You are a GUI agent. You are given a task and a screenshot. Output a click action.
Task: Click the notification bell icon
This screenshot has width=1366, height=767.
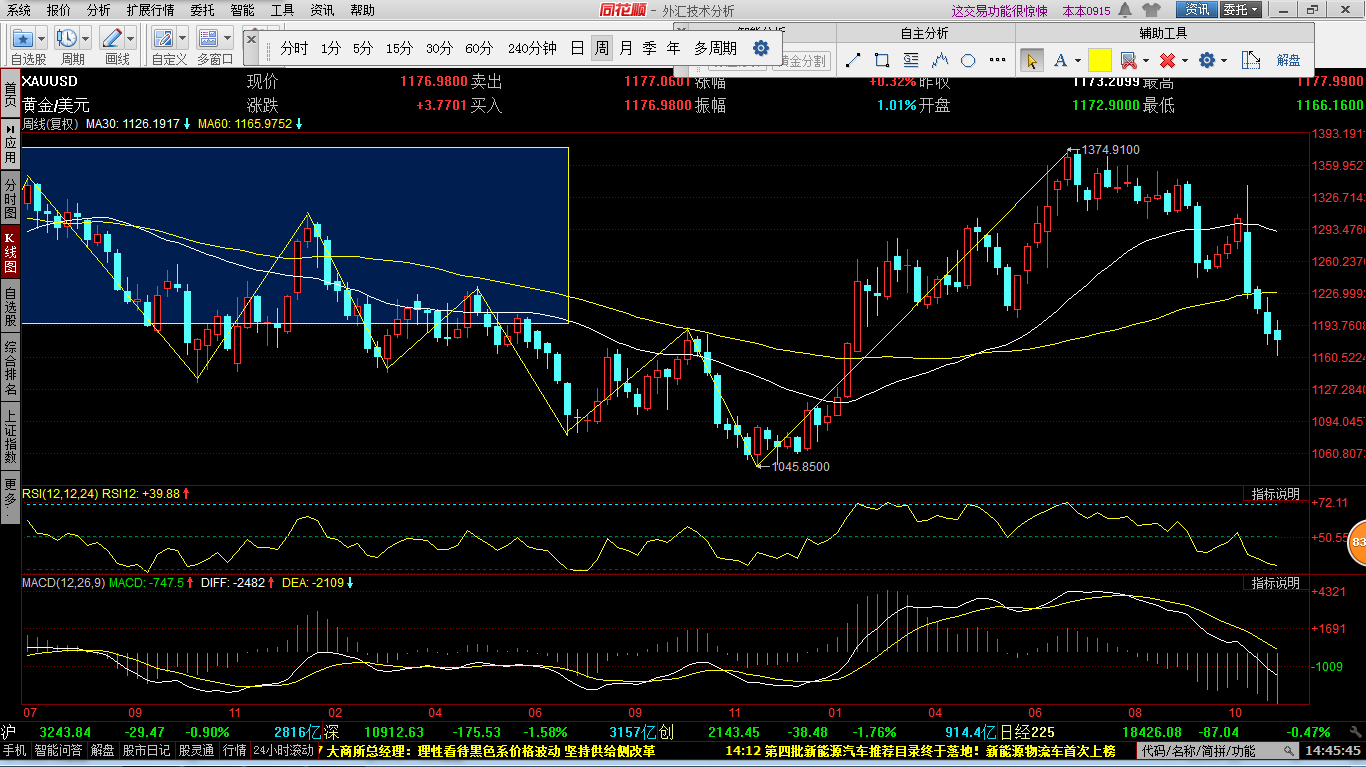(x=1126, y=10)
